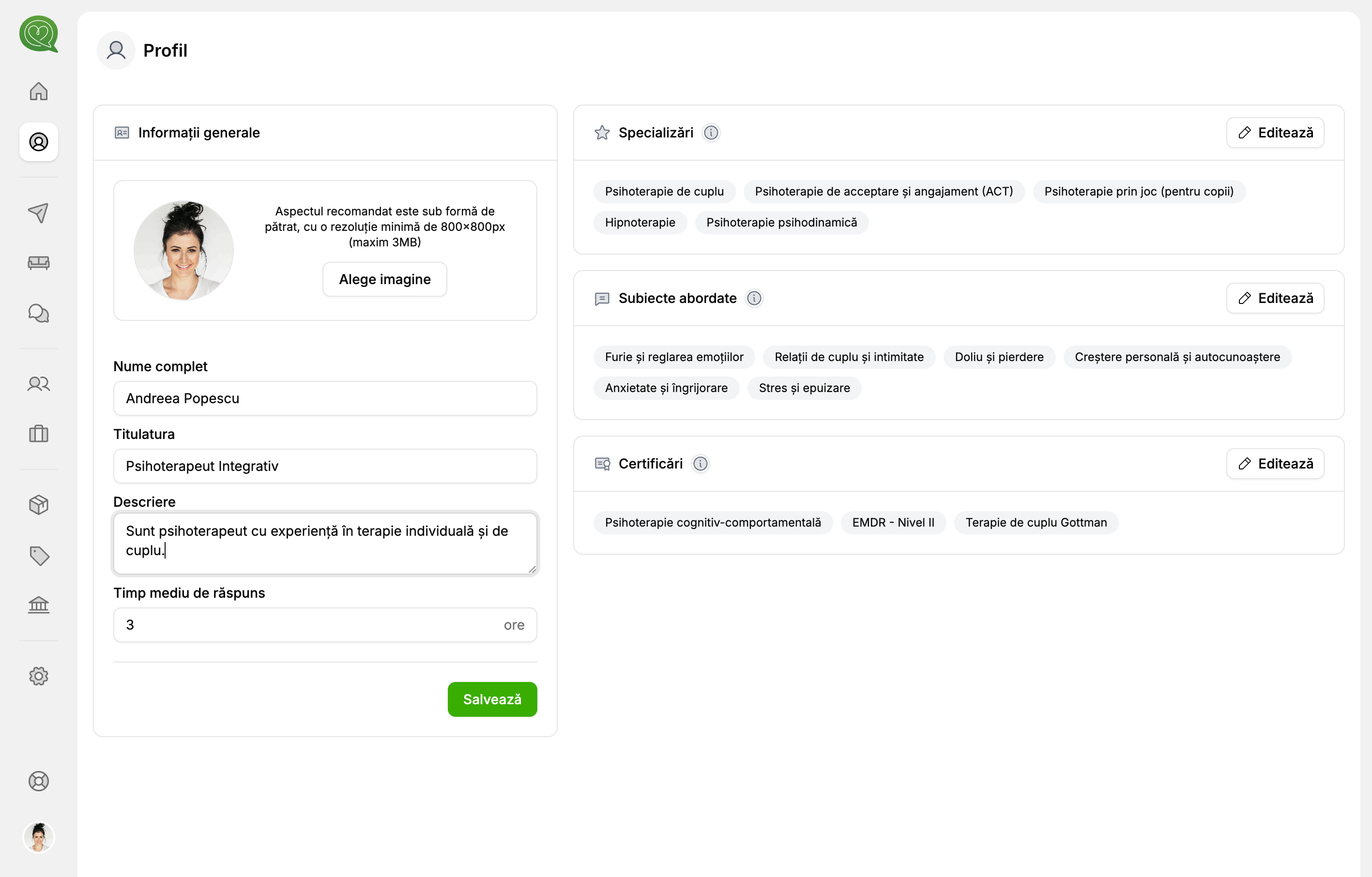Select the Hipnoterapie specialization tag
Screen dimensions: 1372x877
coord(640,222)
